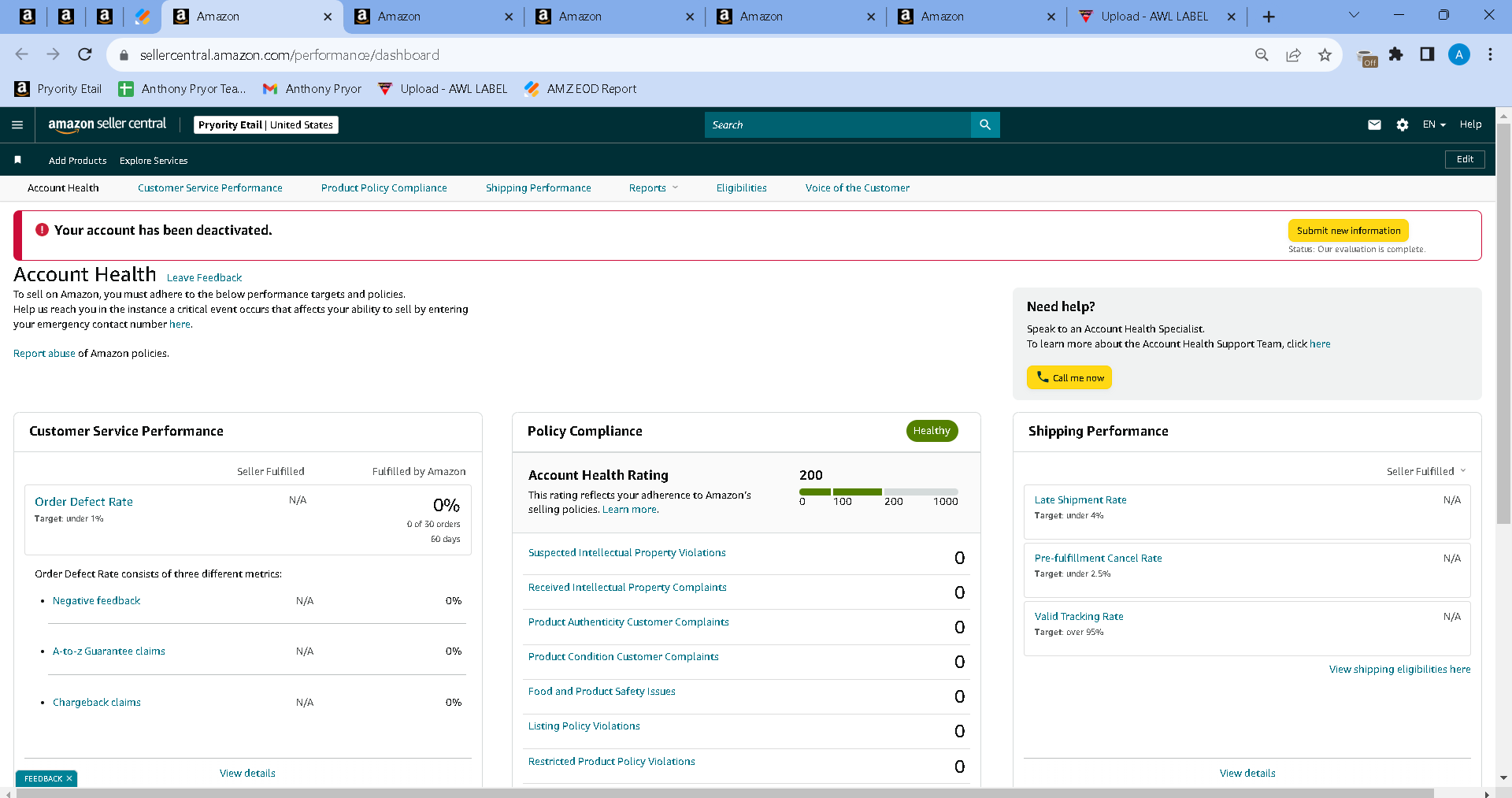The width and height of the screenshot is (1512, 798).
Task: Close the Upload - AWL LABEL tab
Action: coord(1231,17)
